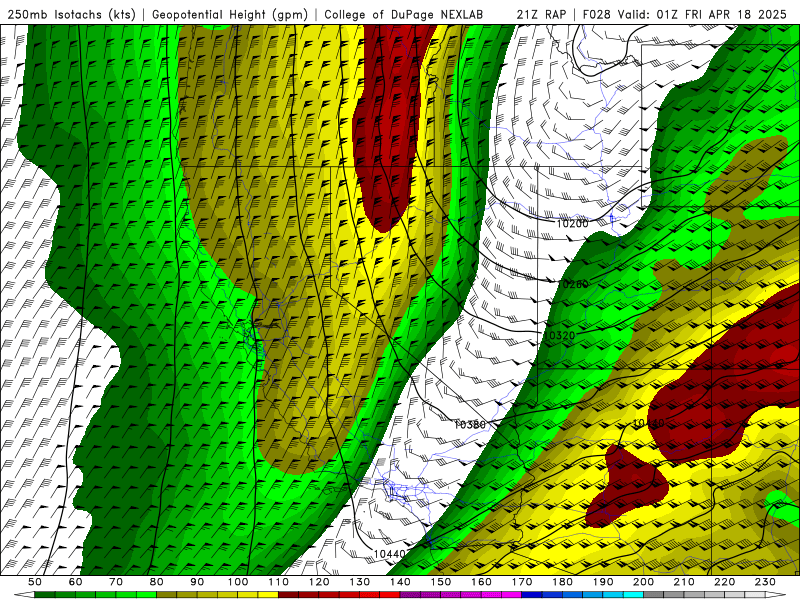Click the 70 value on the color scale
Viewport: 800px width, 600px height.
click(x=116, y=582)
